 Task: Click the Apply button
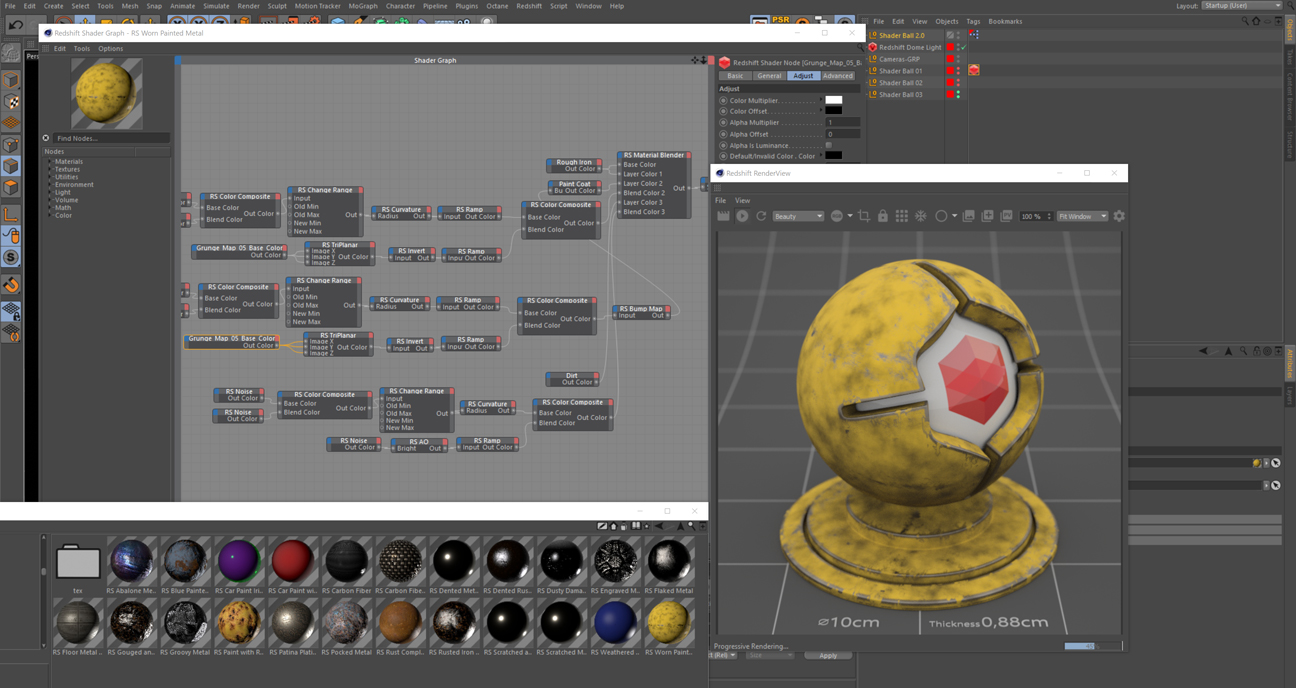click(x=828, y=655)
